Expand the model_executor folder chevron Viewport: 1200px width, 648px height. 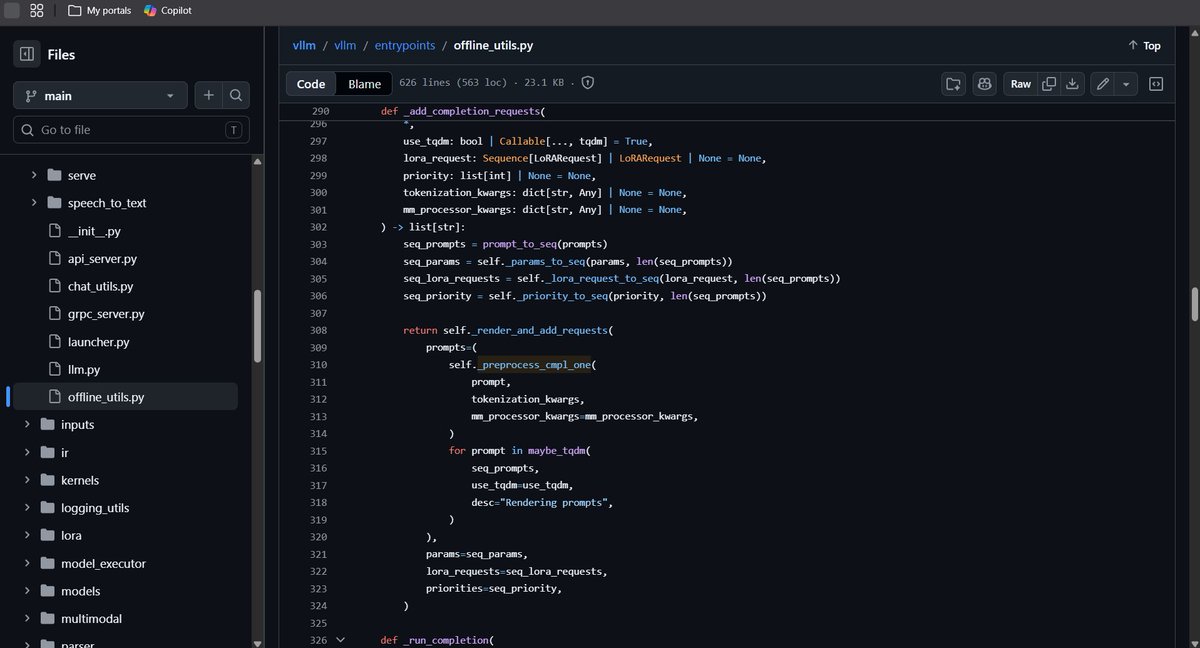[x=27, y=563]
